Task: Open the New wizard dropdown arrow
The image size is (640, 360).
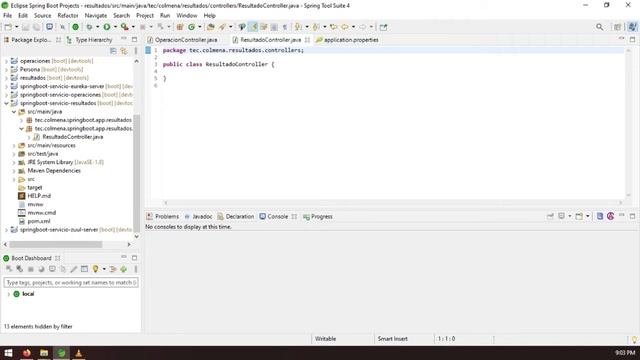Action: (x=16, y=27)
